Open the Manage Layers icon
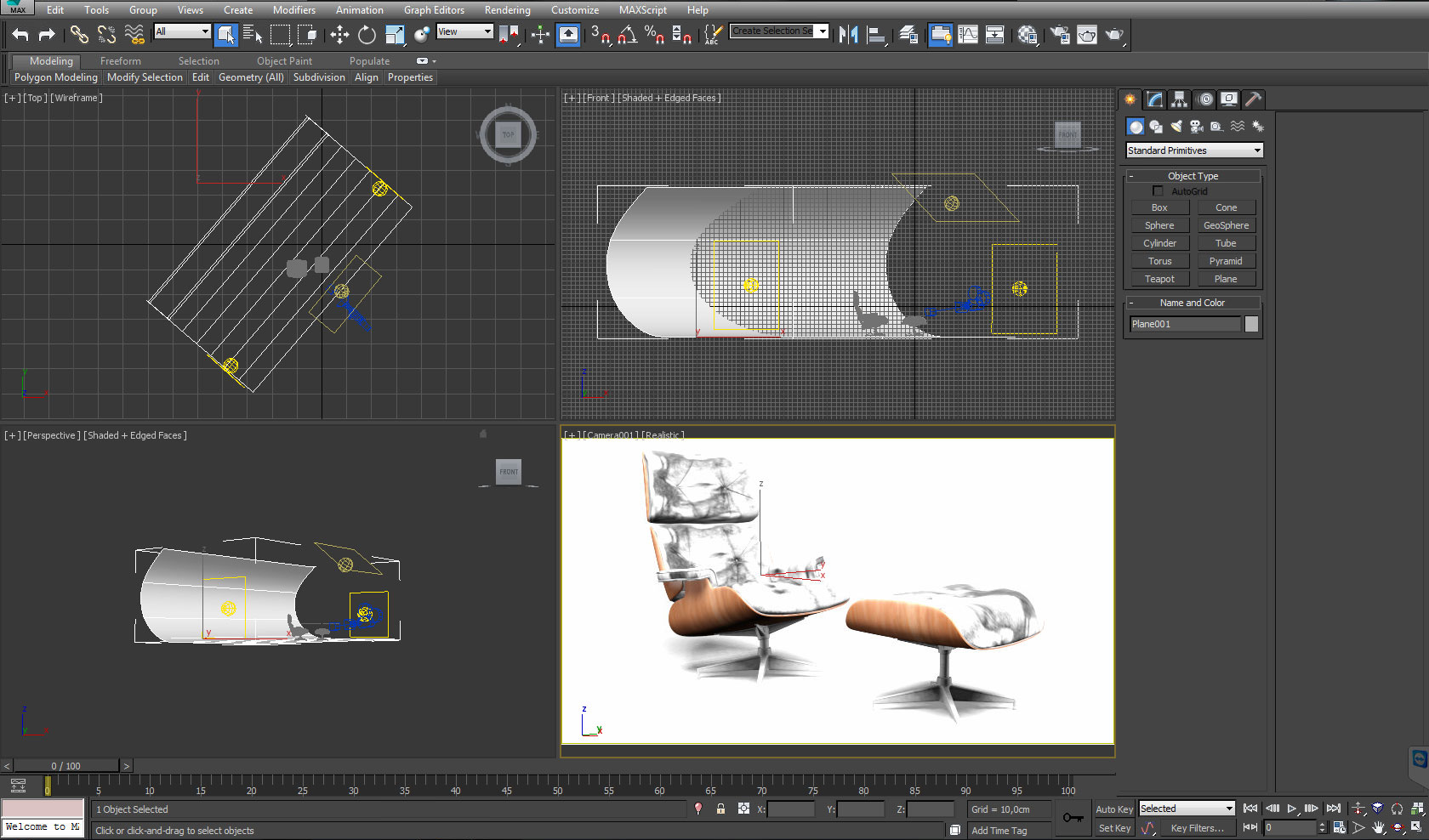This screenshot has width=1429, height=840. click(x=908, y=35)
